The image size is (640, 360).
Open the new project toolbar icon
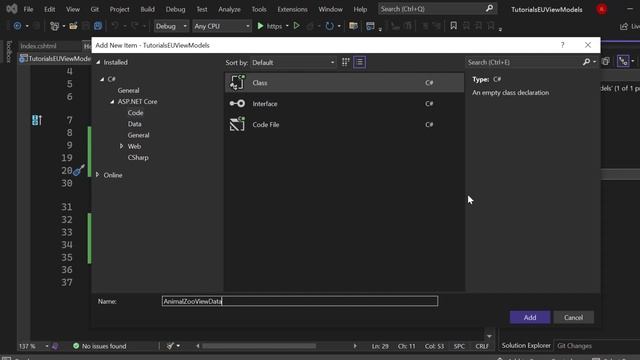coord(54,26)
